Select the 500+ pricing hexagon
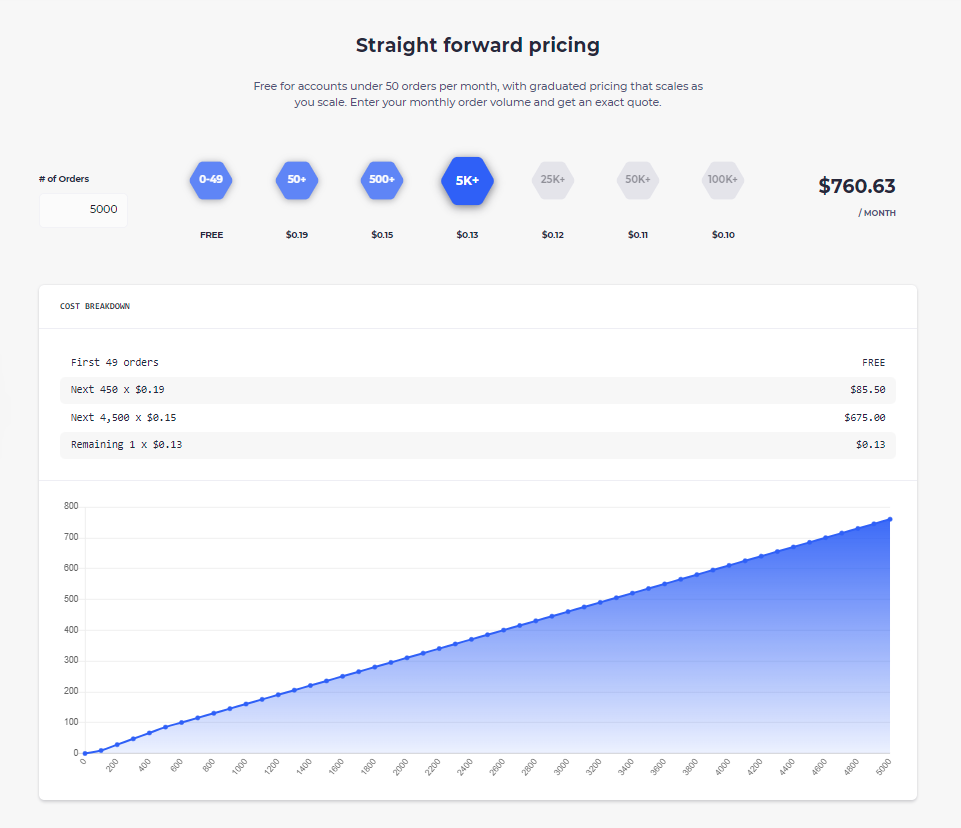This screenshot has width=961, height=828. 381,180
